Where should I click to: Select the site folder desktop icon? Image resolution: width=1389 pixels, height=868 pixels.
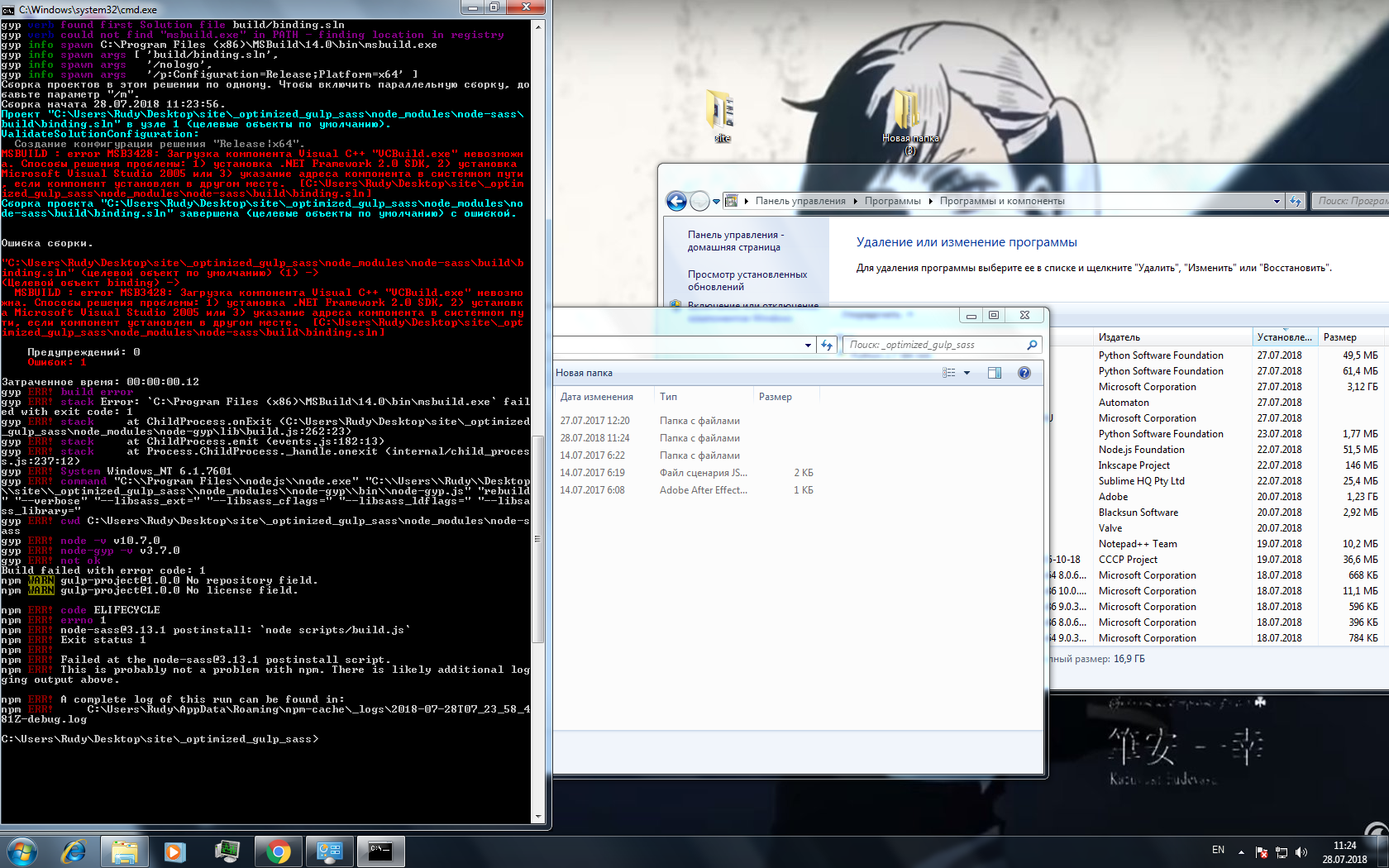click(722, 116)
